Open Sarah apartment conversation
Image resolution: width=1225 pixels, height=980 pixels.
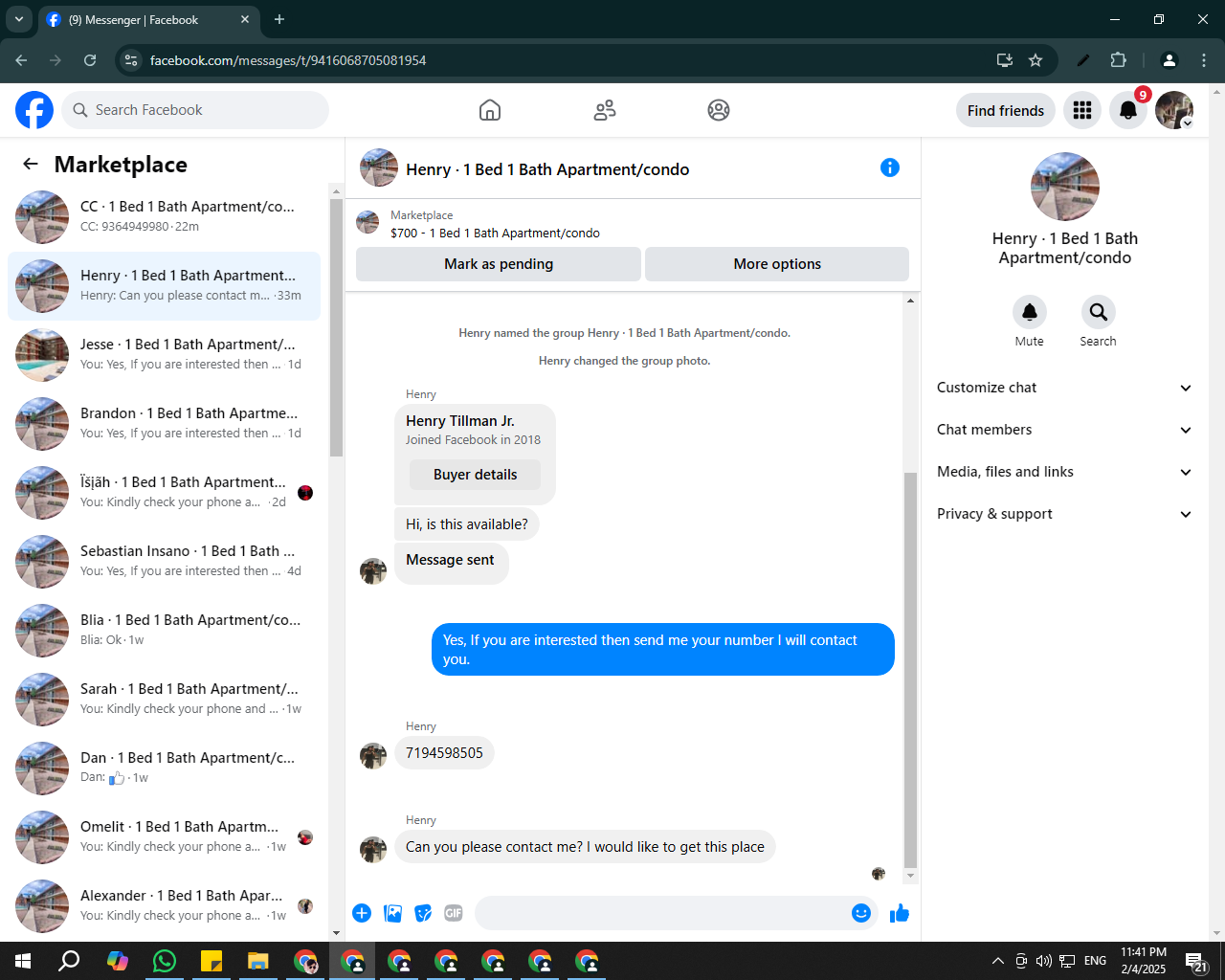165,700
